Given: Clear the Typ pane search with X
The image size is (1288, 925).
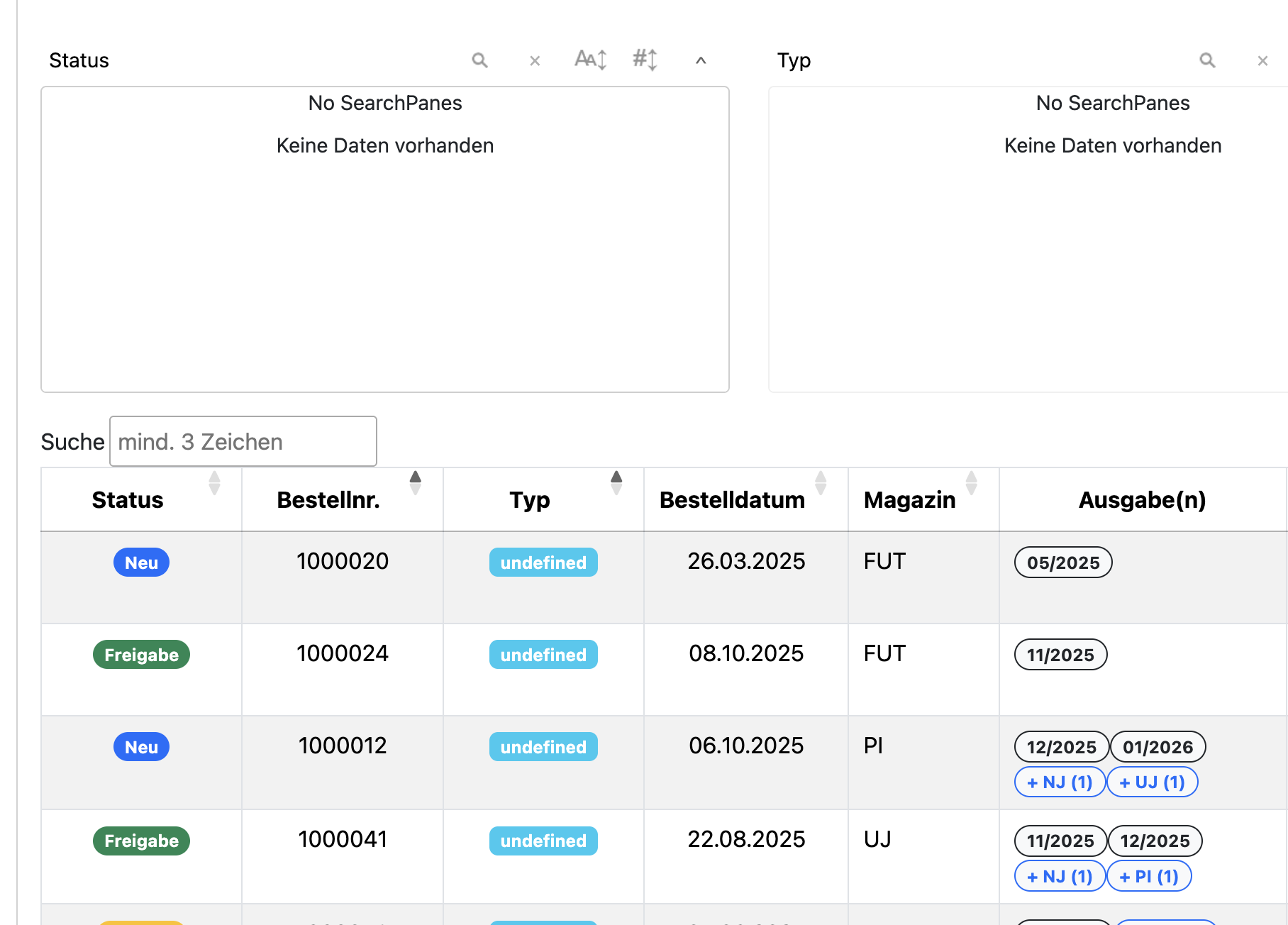Looking at the screenshot, I should (x=1263, y=61).
